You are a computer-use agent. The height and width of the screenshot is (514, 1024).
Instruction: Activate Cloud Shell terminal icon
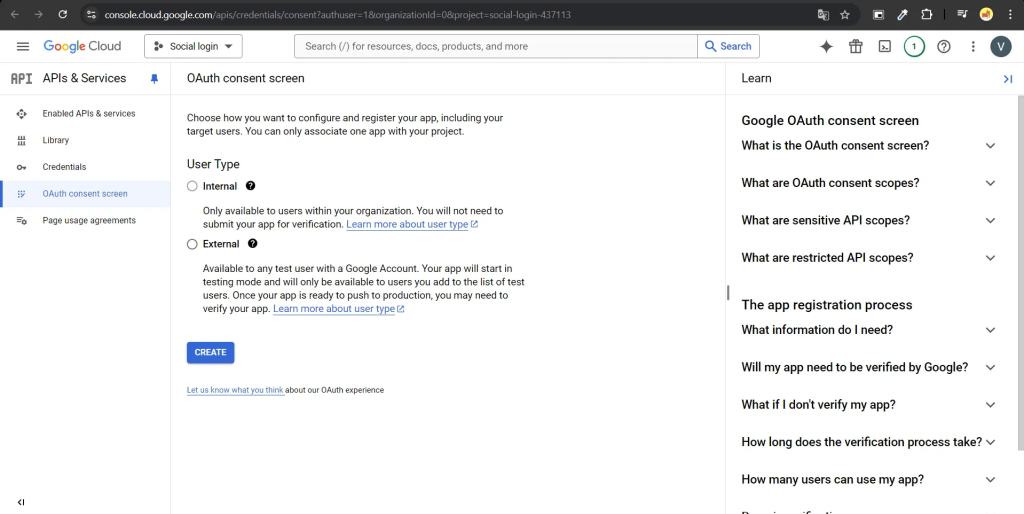pos(884,47)
